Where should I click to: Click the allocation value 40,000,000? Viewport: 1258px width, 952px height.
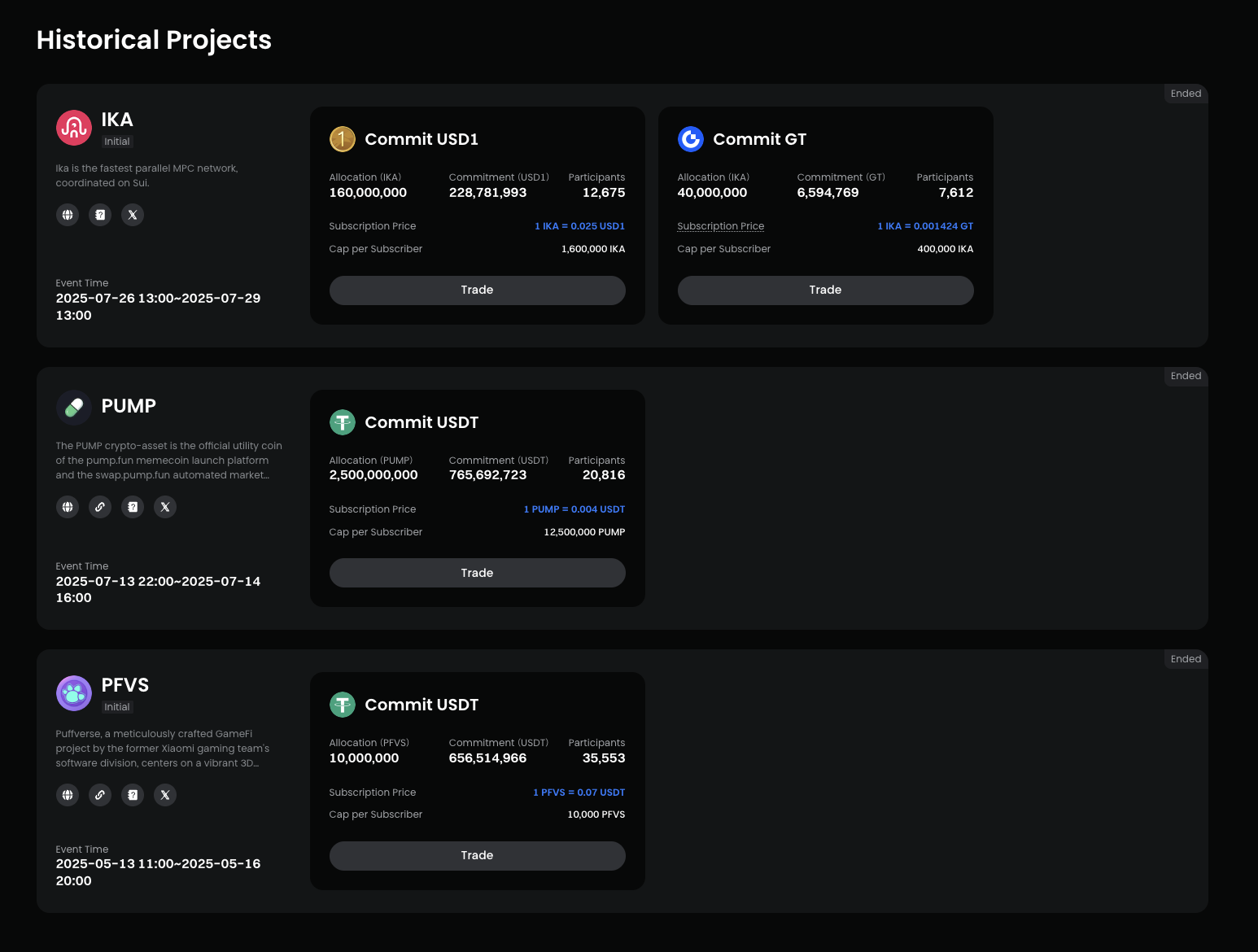tap(712, 193)
